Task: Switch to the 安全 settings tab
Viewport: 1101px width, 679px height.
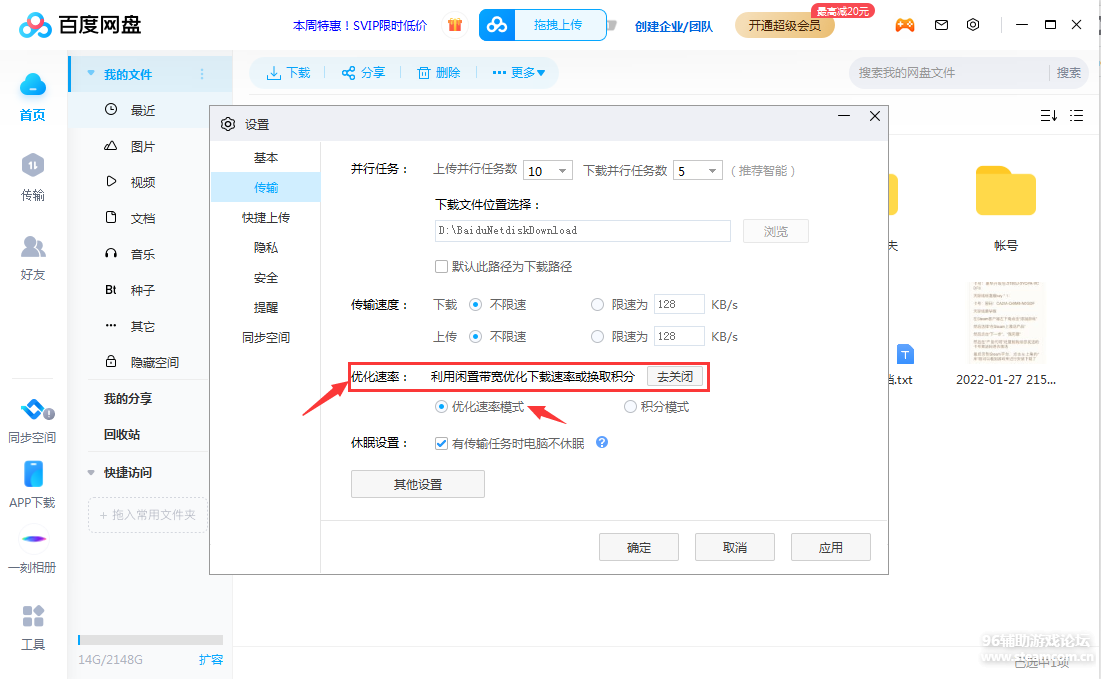Action: [266, 277]
